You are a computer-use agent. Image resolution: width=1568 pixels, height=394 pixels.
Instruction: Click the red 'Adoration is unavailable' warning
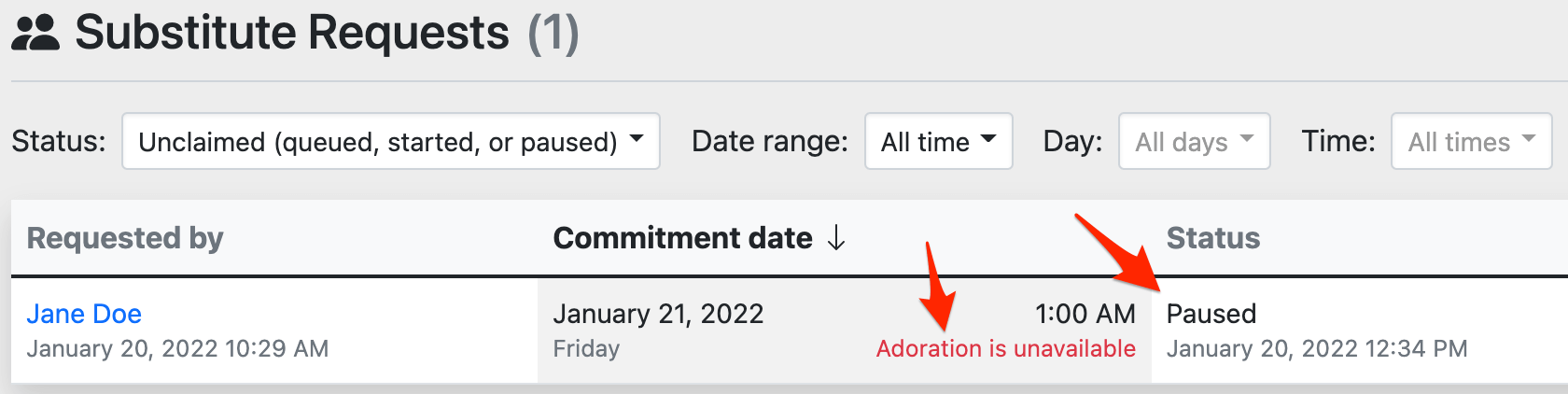(1005, 349)
